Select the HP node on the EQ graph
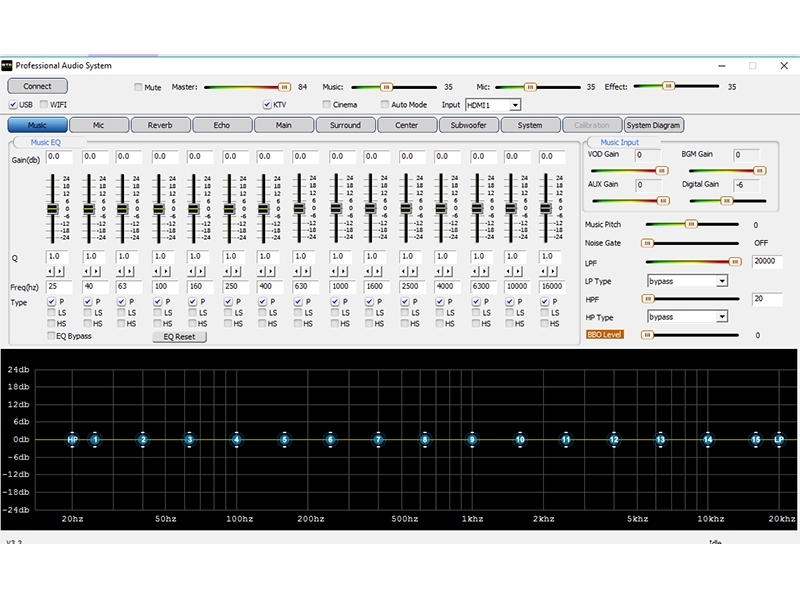 pyautogui.click(x=72, y=439)
